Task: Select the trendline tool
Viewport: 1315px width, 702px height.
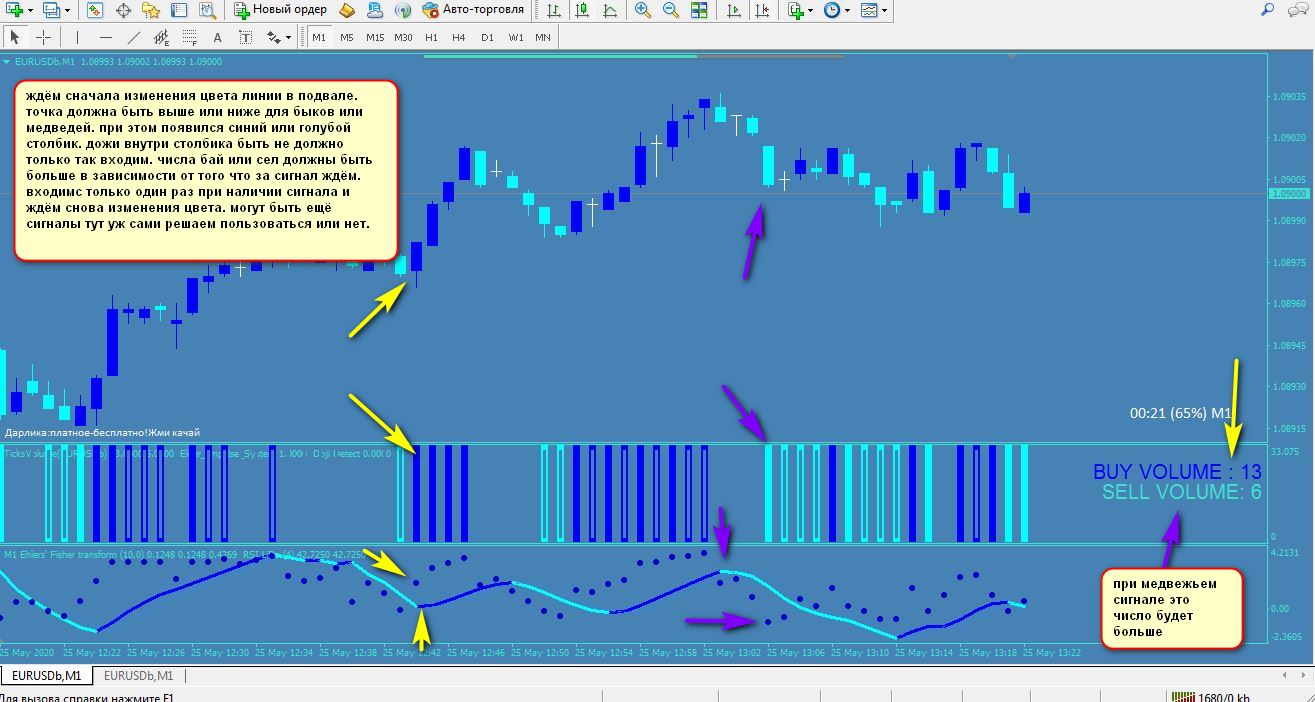Action: pyautogui.click(x=134, y=37)
